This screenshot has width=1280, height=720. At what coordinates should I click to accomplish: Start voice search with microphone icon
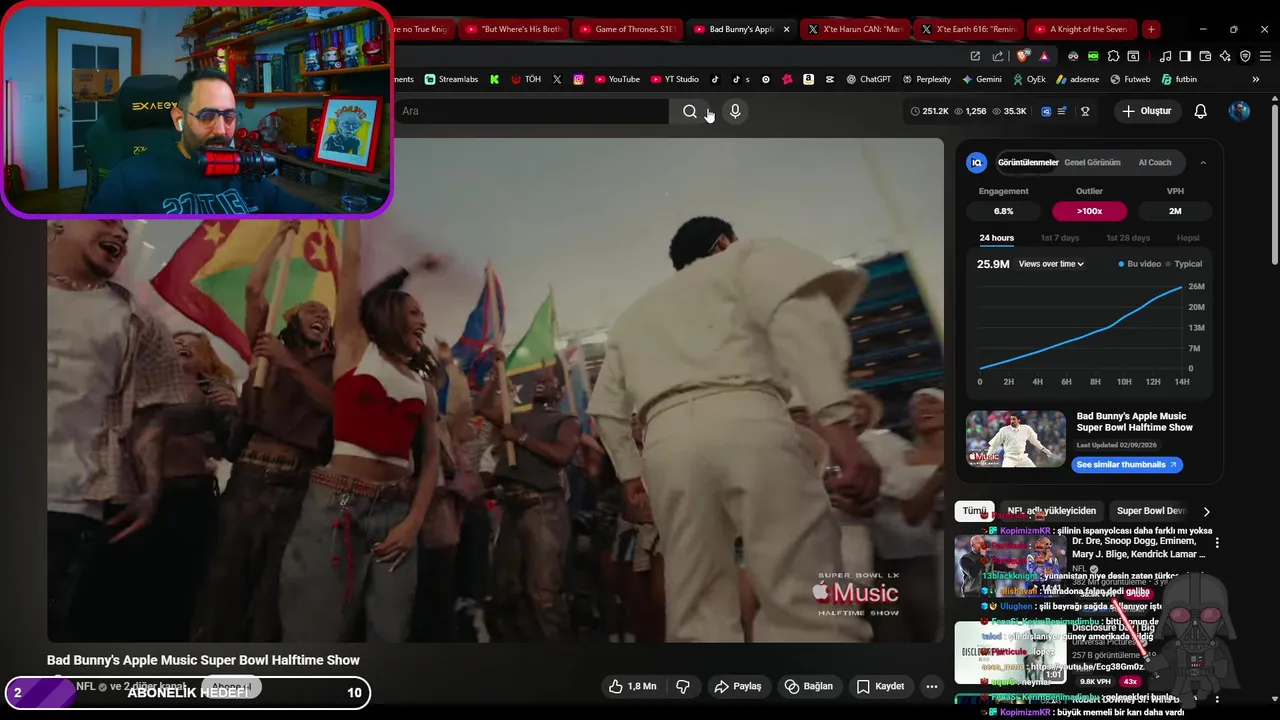pyautogui.click(x=735, y=111)
